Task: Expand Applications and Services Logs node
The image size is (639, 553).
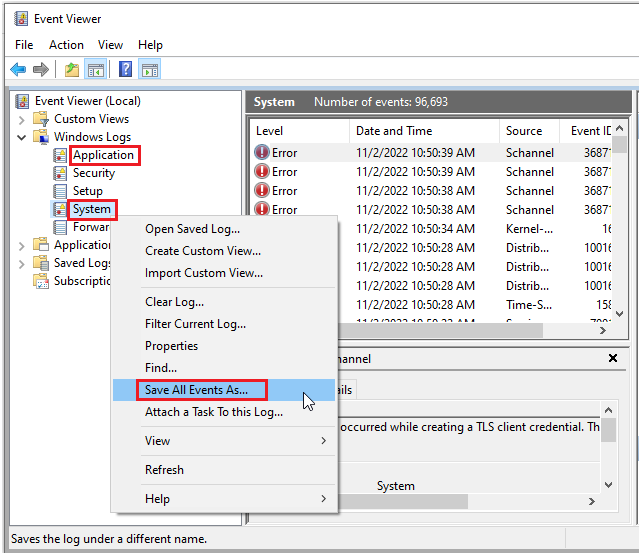Action: pyautogui.click(x=22, y=246)
